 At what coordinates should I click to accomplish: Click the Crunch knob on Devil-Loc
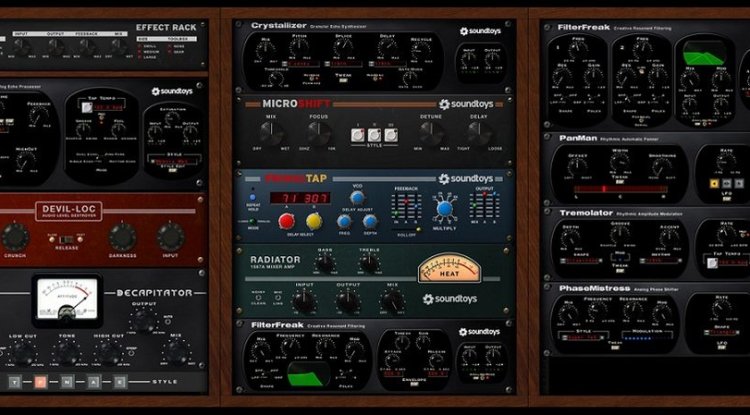[x=15, y=237]
